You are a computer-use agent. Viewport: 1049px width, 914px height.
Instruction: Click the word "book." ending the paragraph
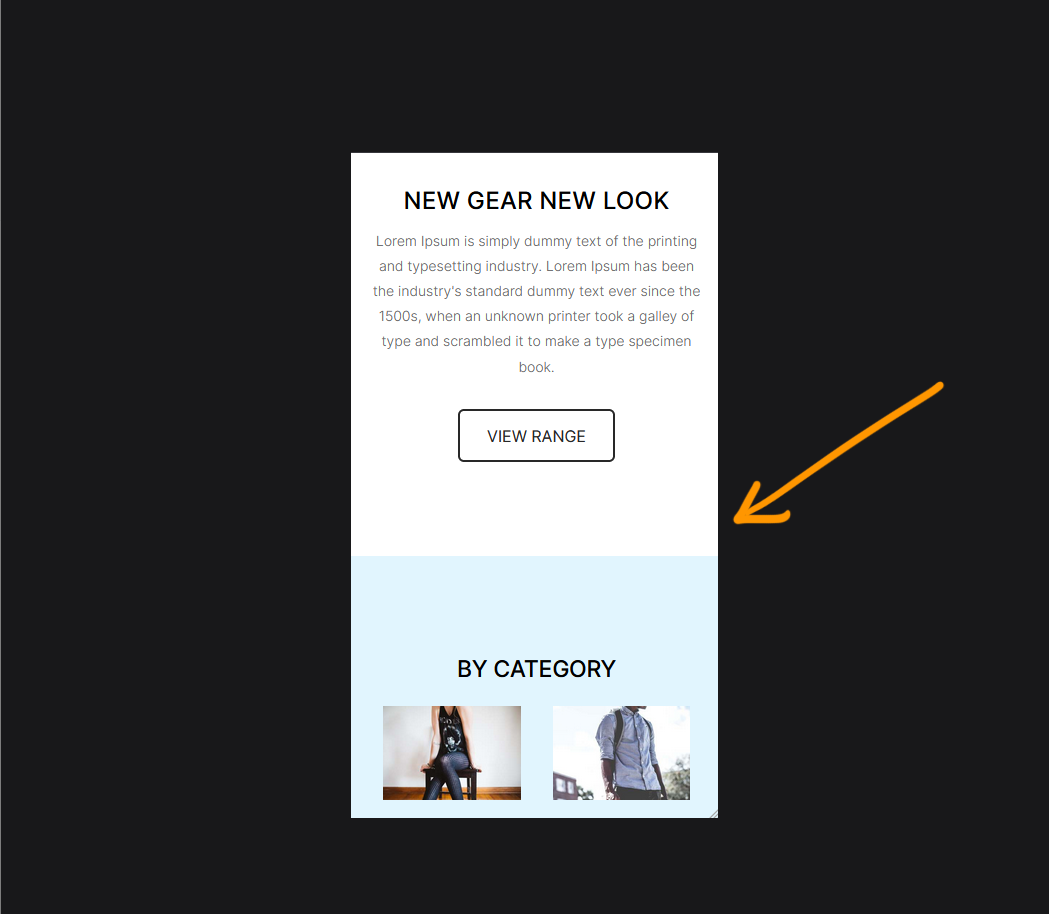(536, 367)
